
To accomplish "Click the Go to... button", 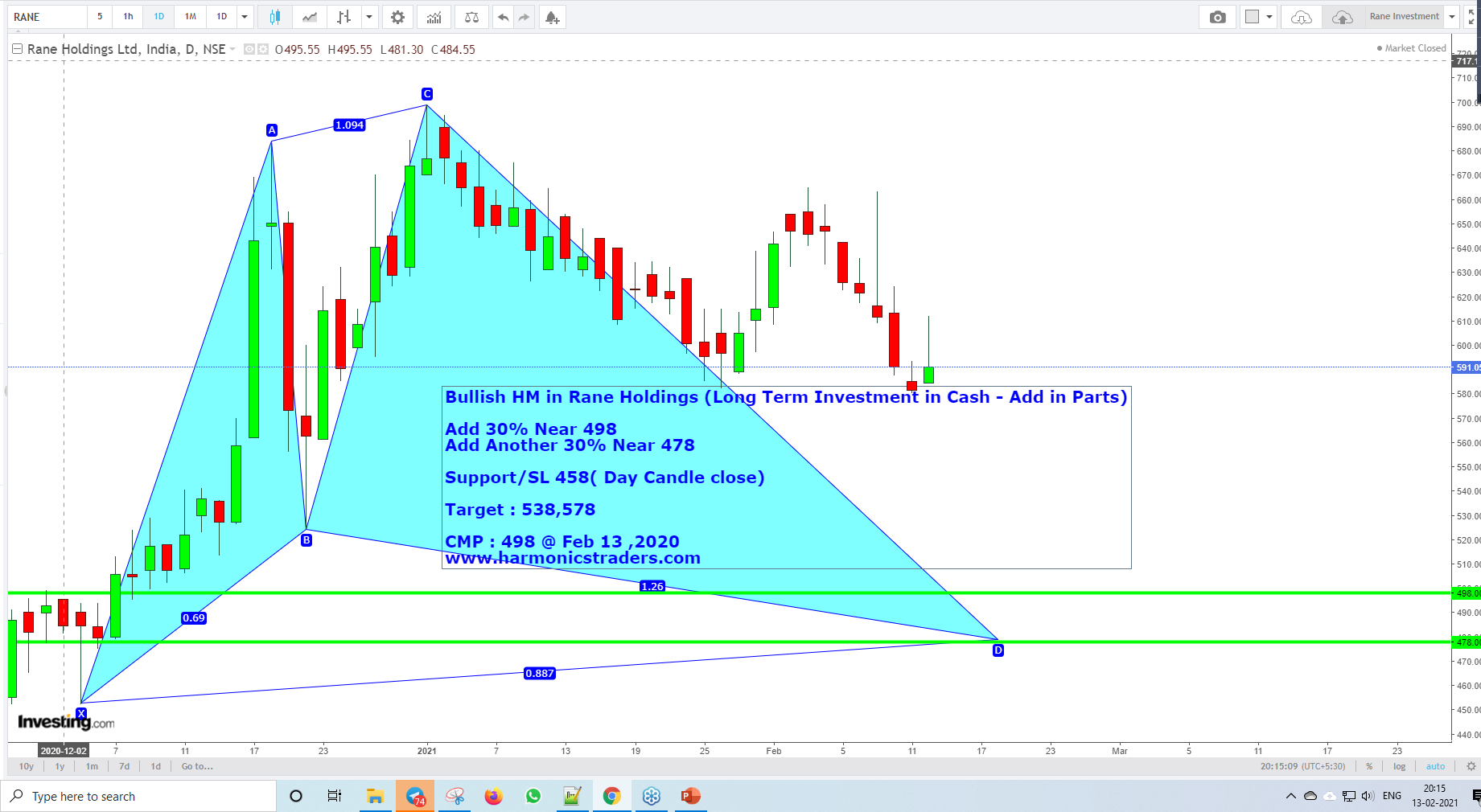I will pyautogui.click(x=197, y=766).
